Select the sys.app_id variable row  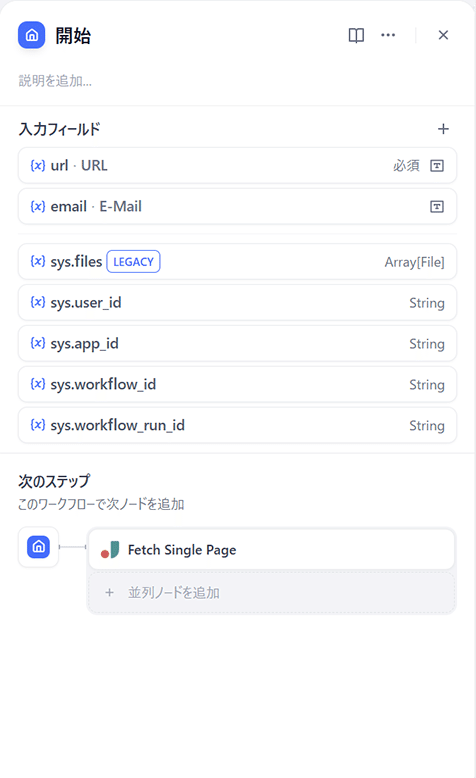[x=237, y=343]
